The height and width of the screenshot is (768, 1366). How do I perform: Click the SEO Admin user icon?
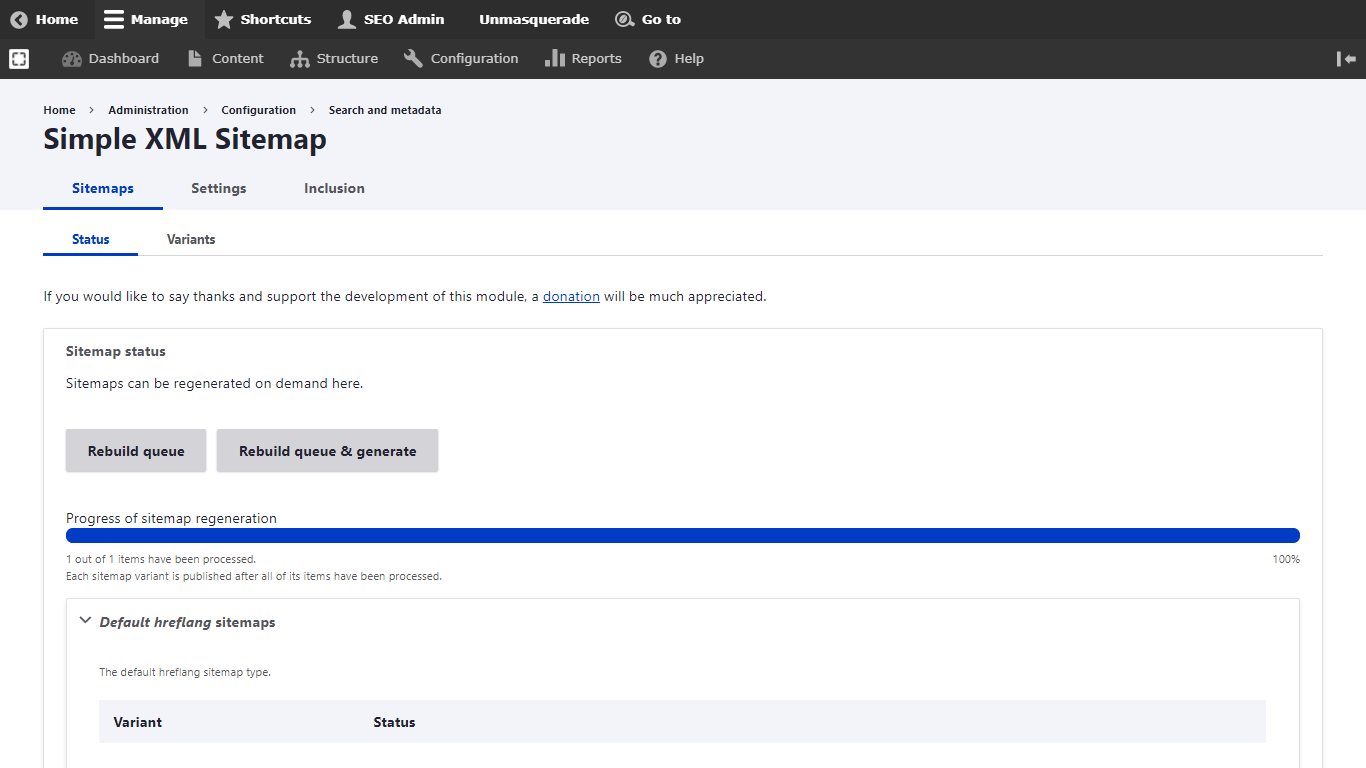(x=347, y=19)
